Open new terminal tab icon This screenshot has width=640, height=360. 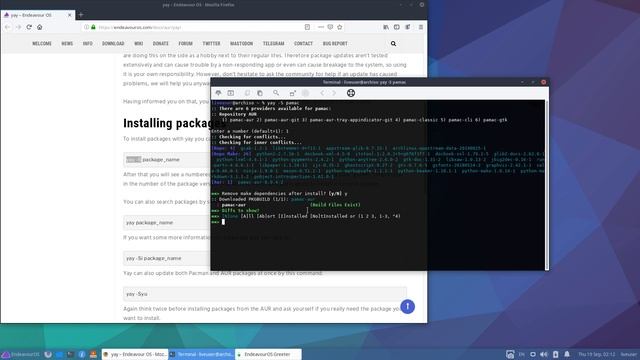click(218, 93)
